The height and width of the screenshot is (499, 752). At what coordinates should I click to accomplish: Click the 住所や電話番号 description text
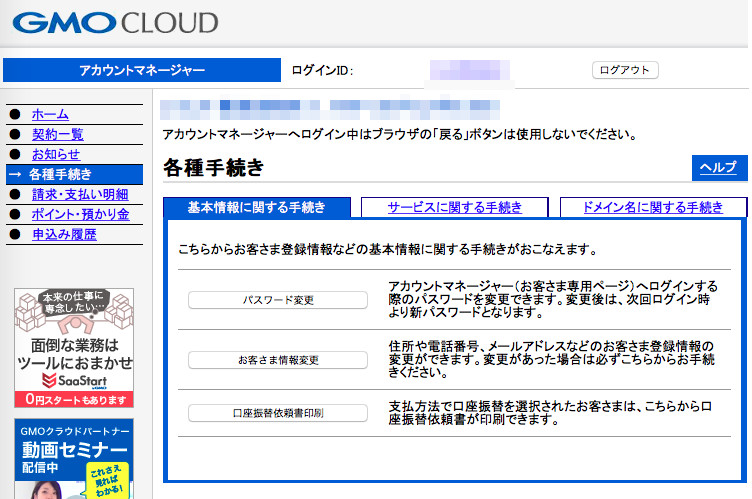click(x=552, y=359)
